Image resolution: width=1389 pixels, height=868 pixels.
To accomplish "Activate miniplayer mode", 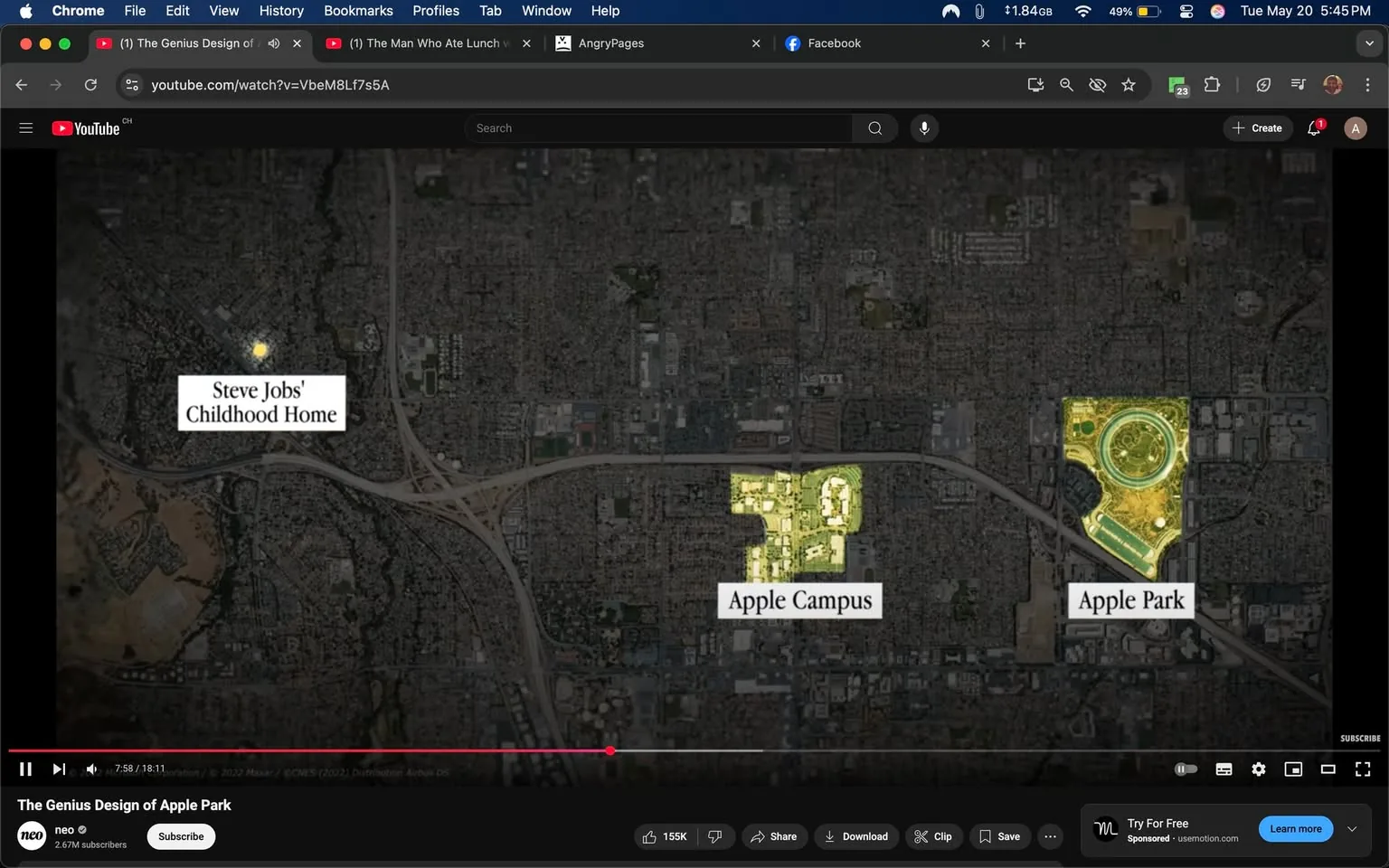I will (1292, 769).
